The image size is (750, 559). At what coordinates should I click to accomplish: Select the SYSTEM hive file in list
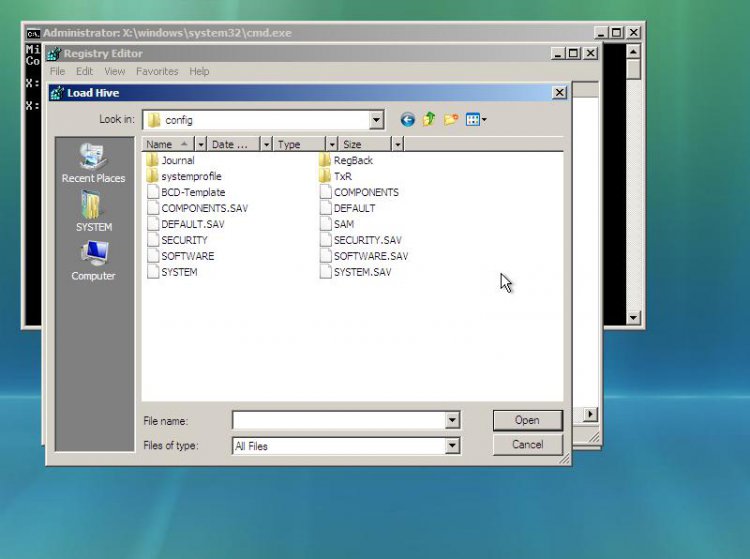point(172,272)
